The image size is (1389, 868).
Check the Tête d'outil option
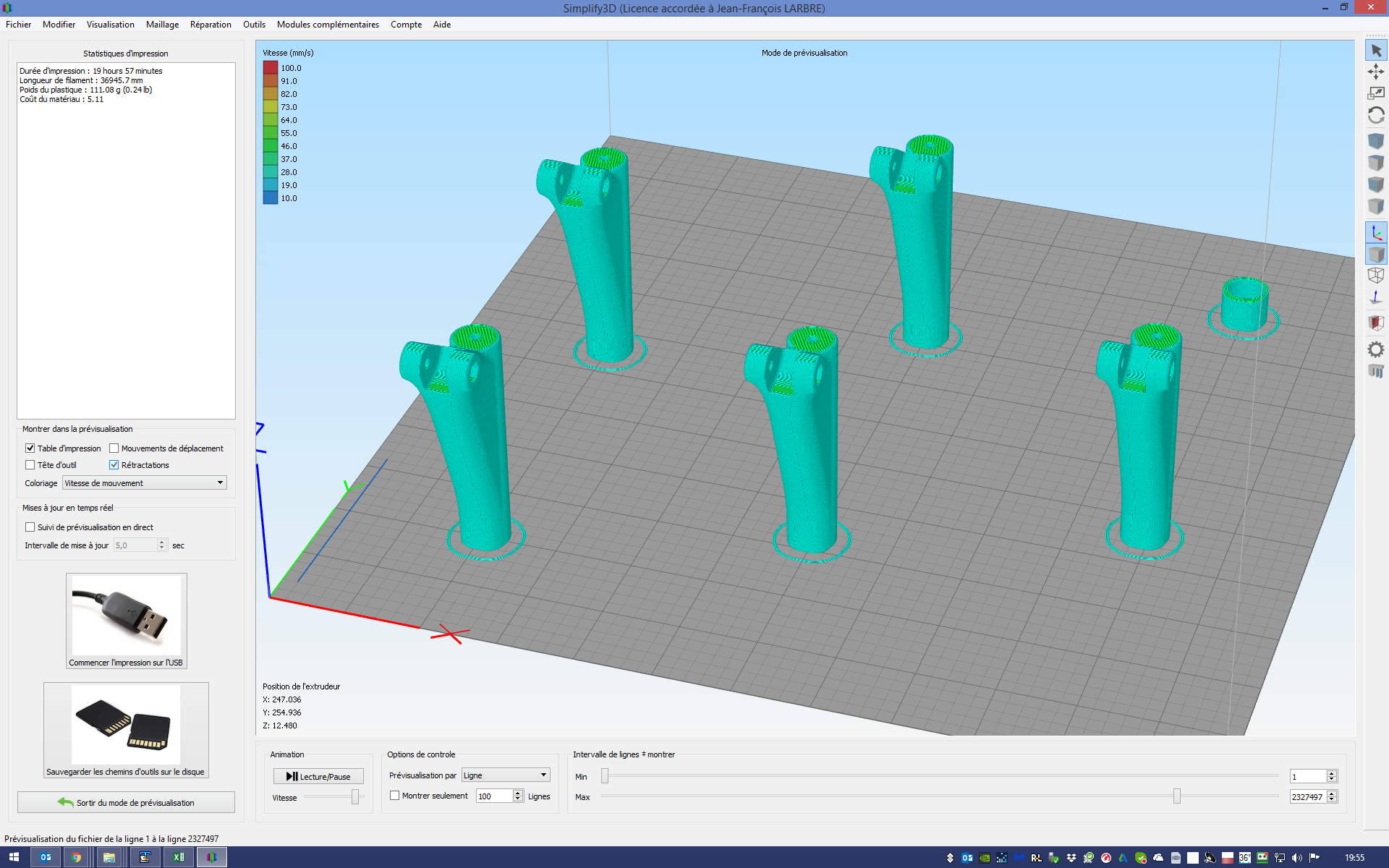(x=30, y=465)
